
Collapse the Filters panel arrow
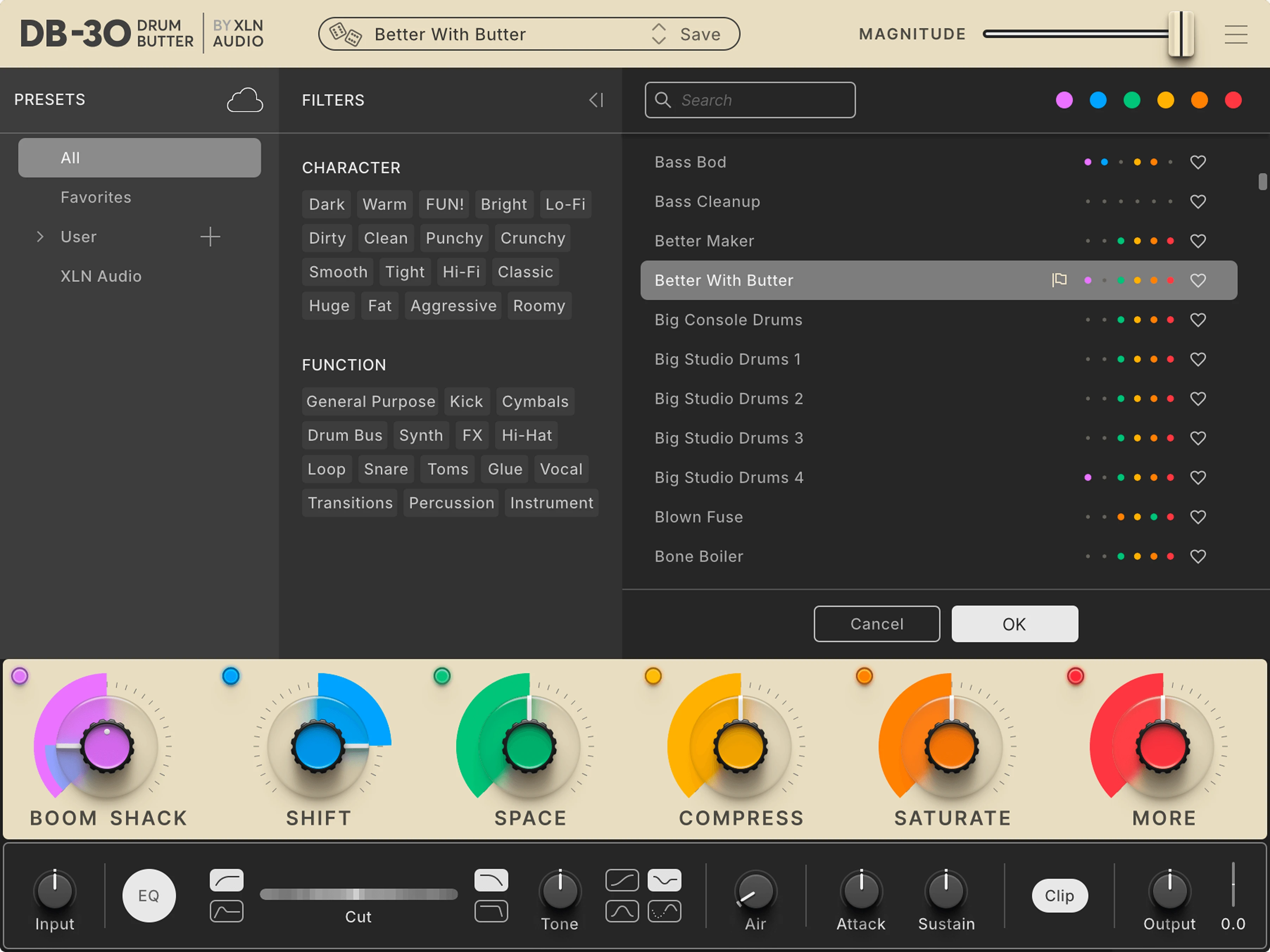pos(595,100)
